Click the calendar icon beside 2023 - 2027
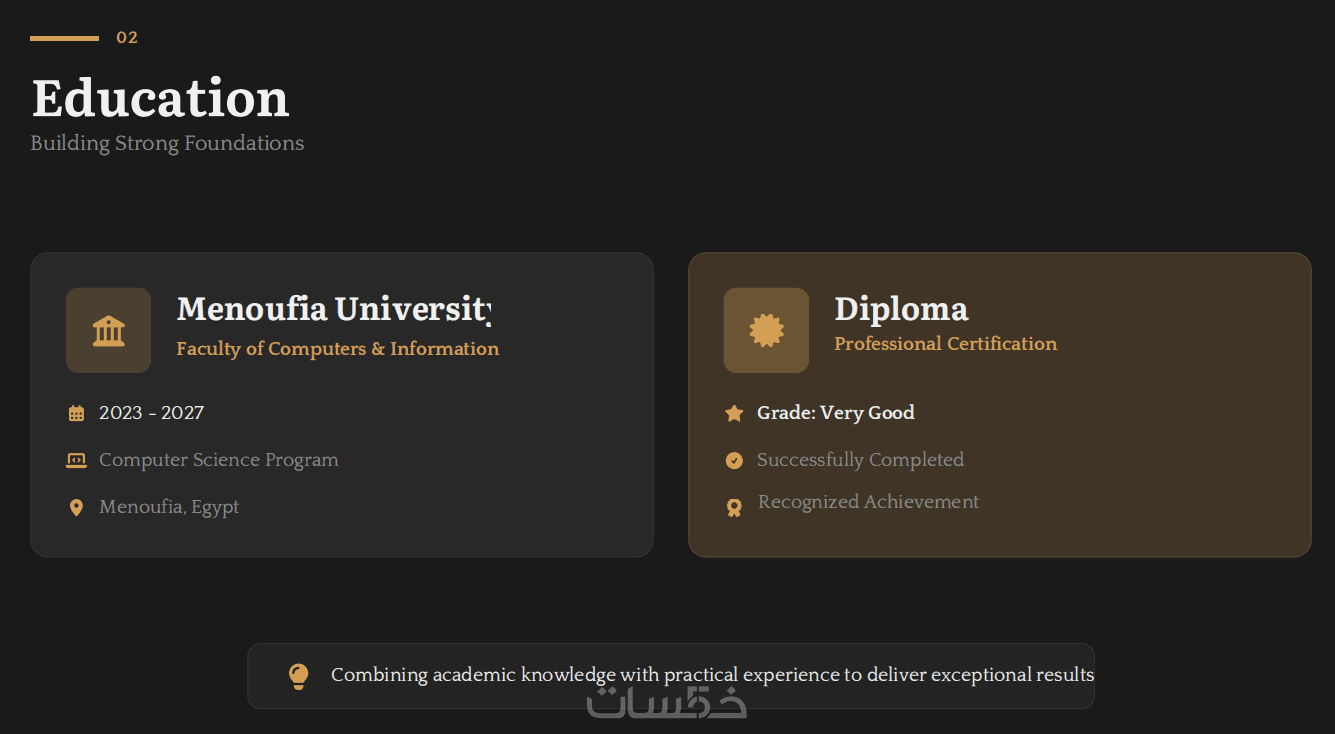 coord(76,413)
